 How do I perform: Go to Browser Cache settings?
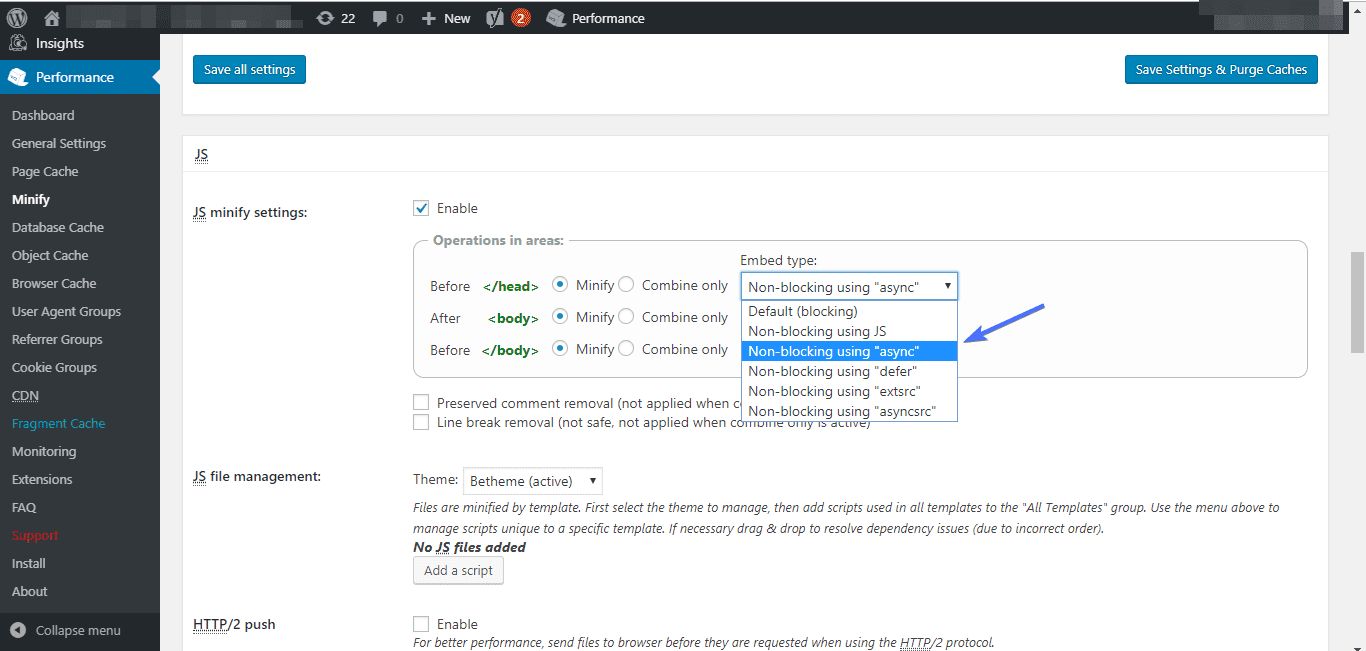coord(54,283)
